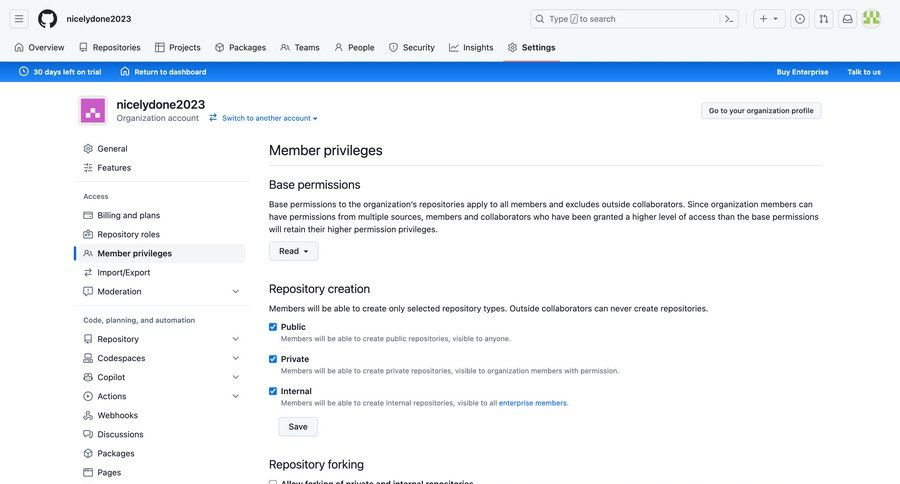Click the plus create-new icon
The height and width of the screenshot is (484, 900).
click(x=763, y=19)
